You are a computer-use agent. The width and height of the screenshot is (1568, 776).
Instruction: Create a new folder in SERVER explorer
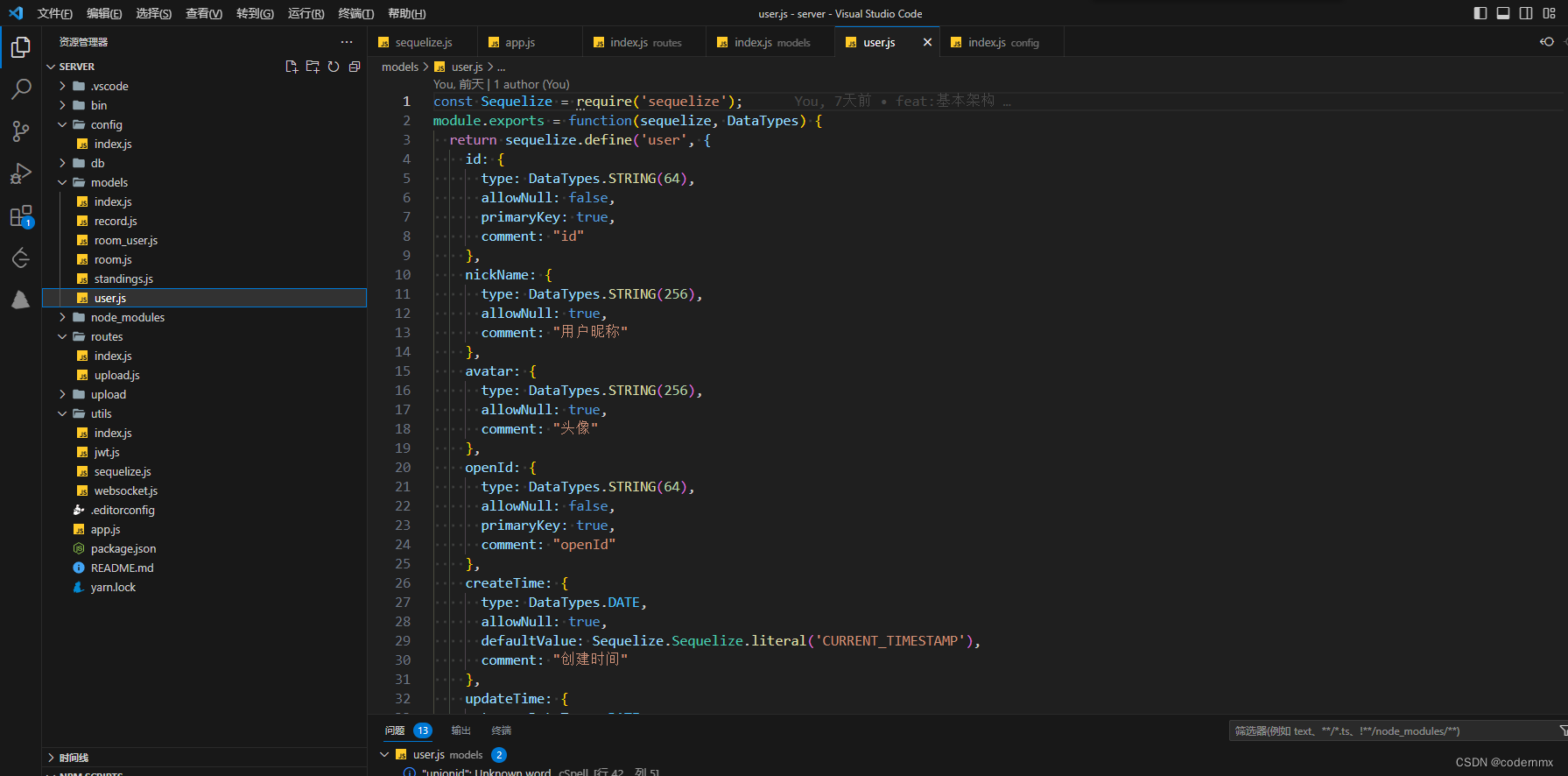pos(313,67)
